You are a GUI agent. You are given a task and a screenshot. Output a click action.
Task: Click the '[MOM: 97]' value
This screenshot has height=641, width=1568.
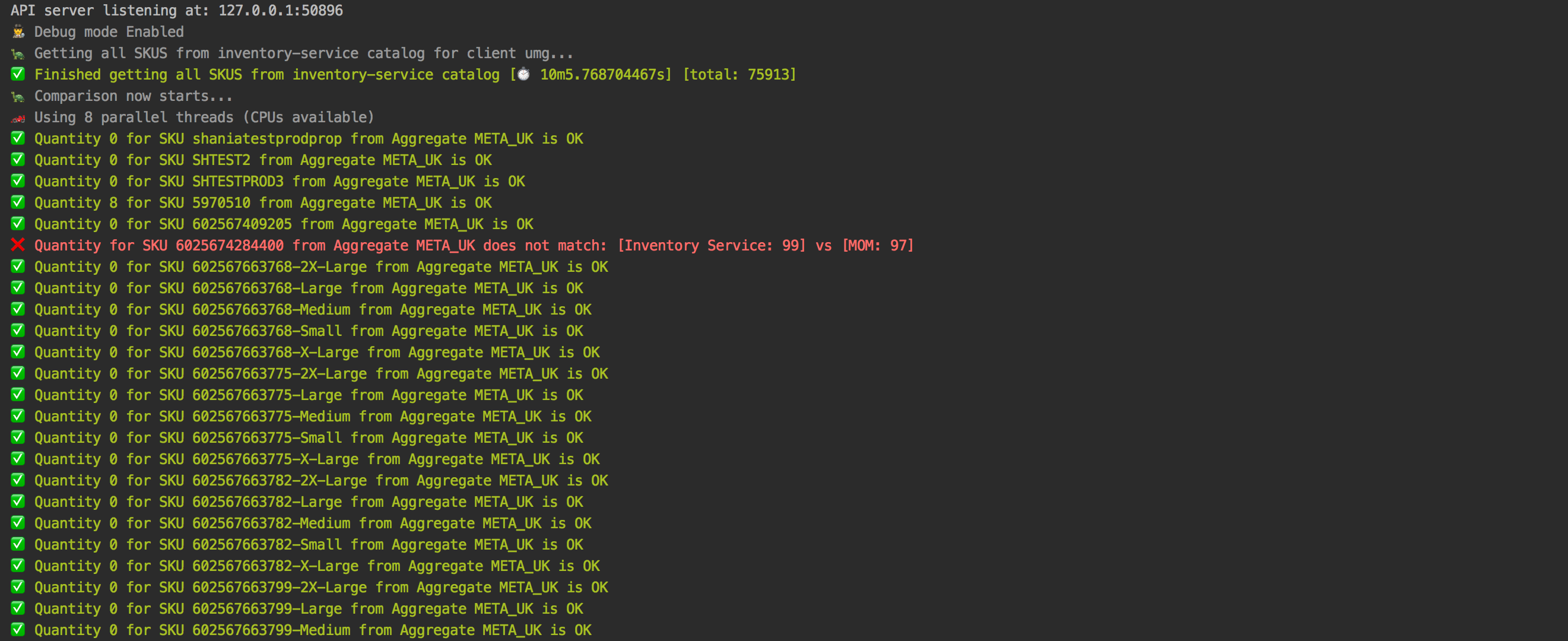(x=878, y=245)
